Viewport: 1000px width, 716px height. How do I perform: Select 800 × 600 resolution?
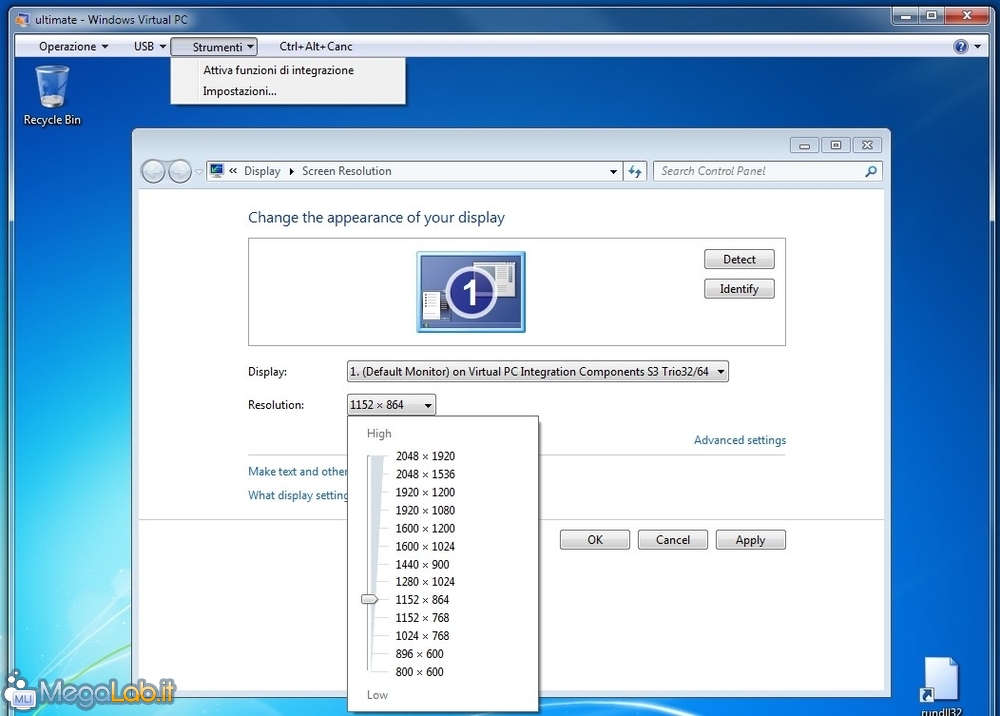point(420,671)
